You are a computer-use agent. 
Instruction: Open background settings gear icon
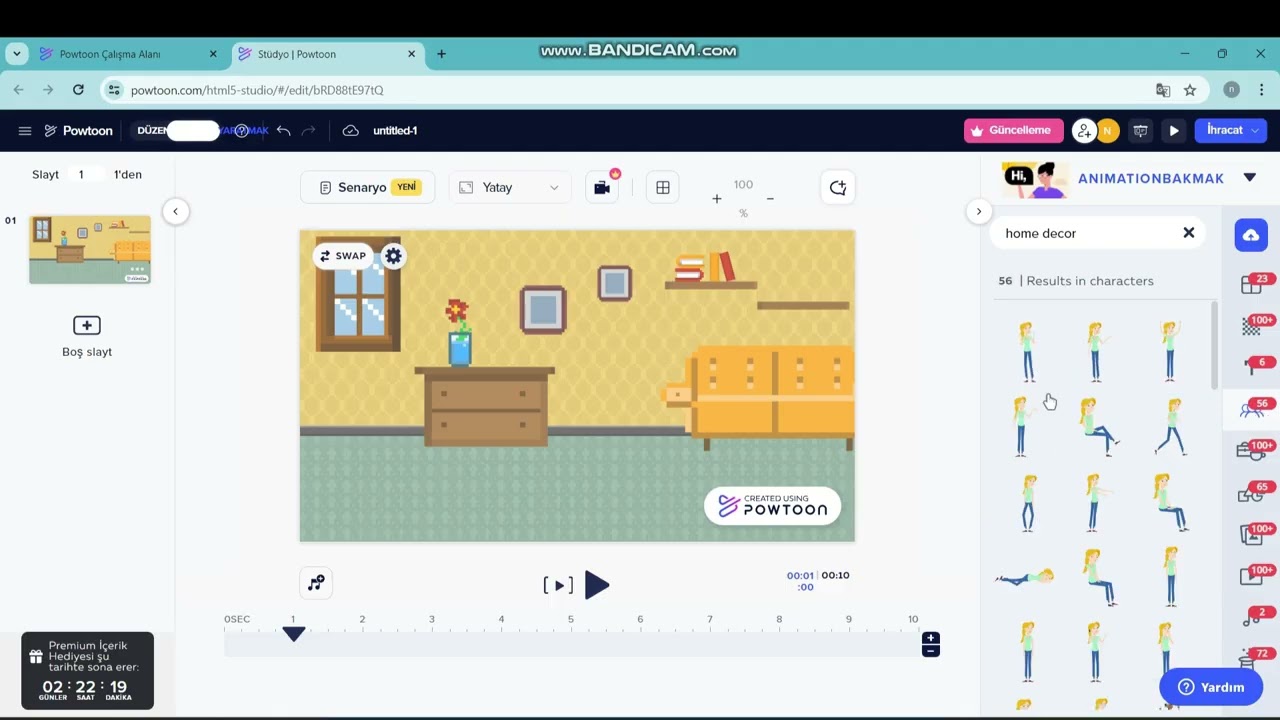click(393, 256)
